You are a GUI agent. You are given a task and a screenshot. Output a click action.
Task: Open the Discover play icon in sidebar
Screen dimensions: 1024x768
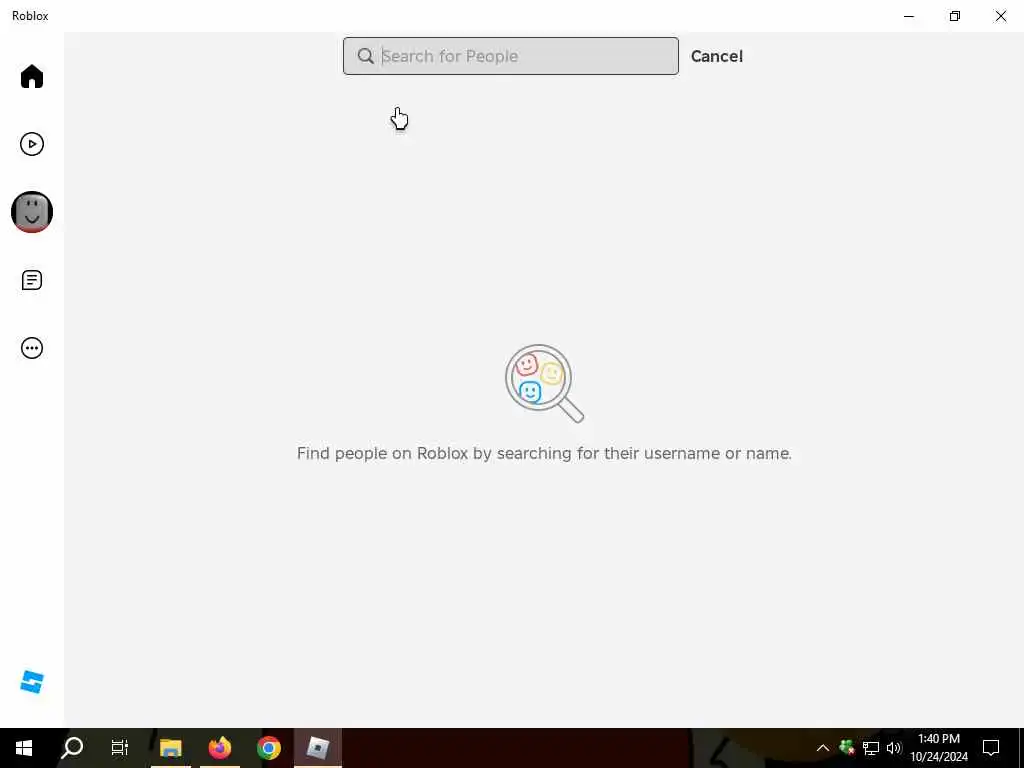point(31,144)
